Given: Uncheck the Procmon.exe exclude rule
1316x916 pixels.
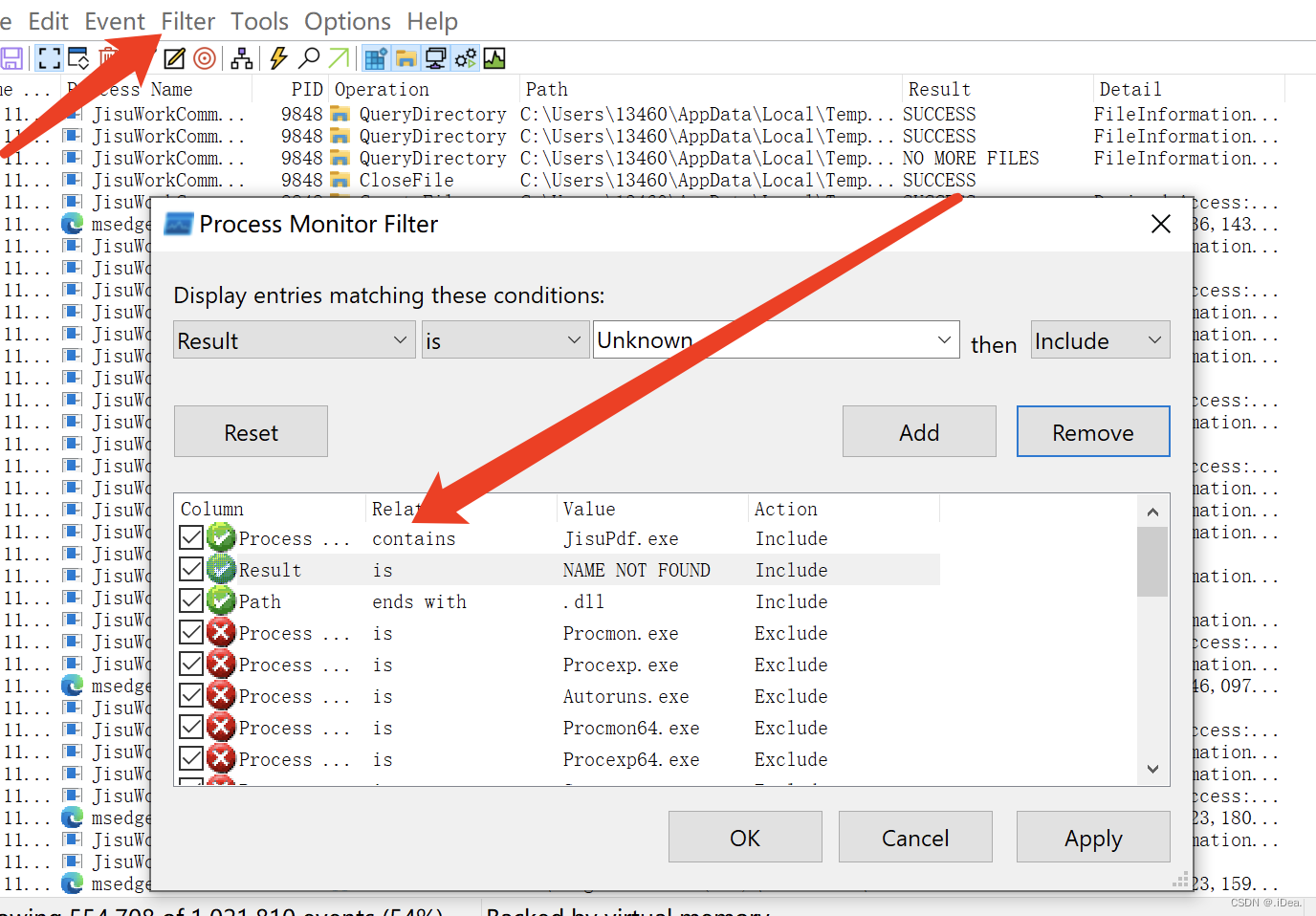Looking at the screenshot, I should [x=191, y=632].
